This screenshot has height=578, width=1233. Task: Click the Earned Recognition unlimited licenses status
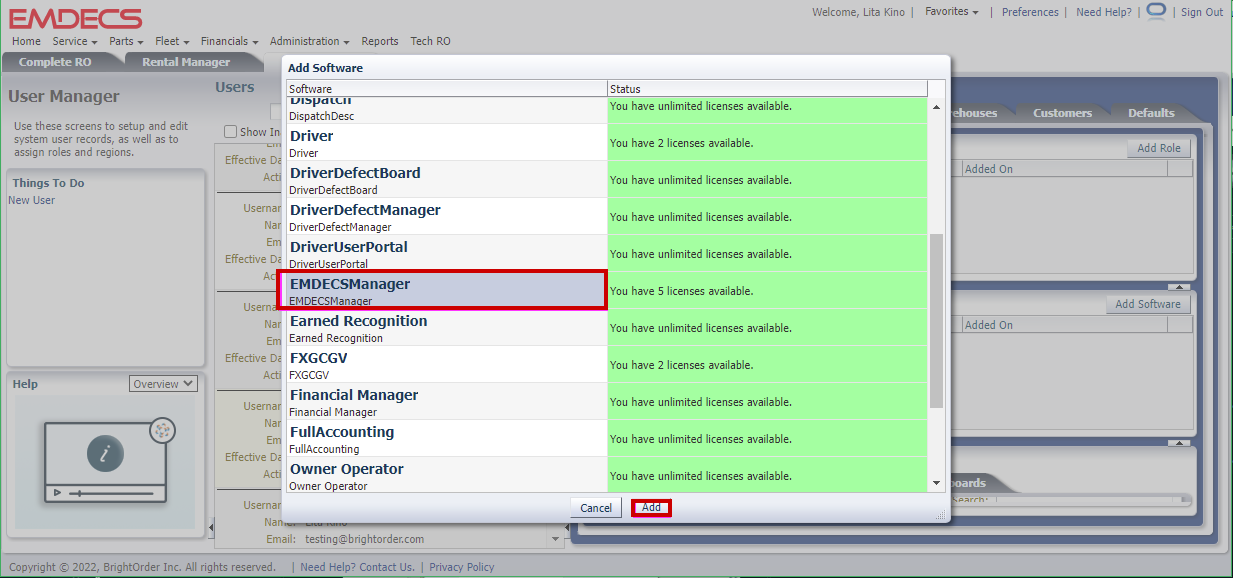pos(700,328)
